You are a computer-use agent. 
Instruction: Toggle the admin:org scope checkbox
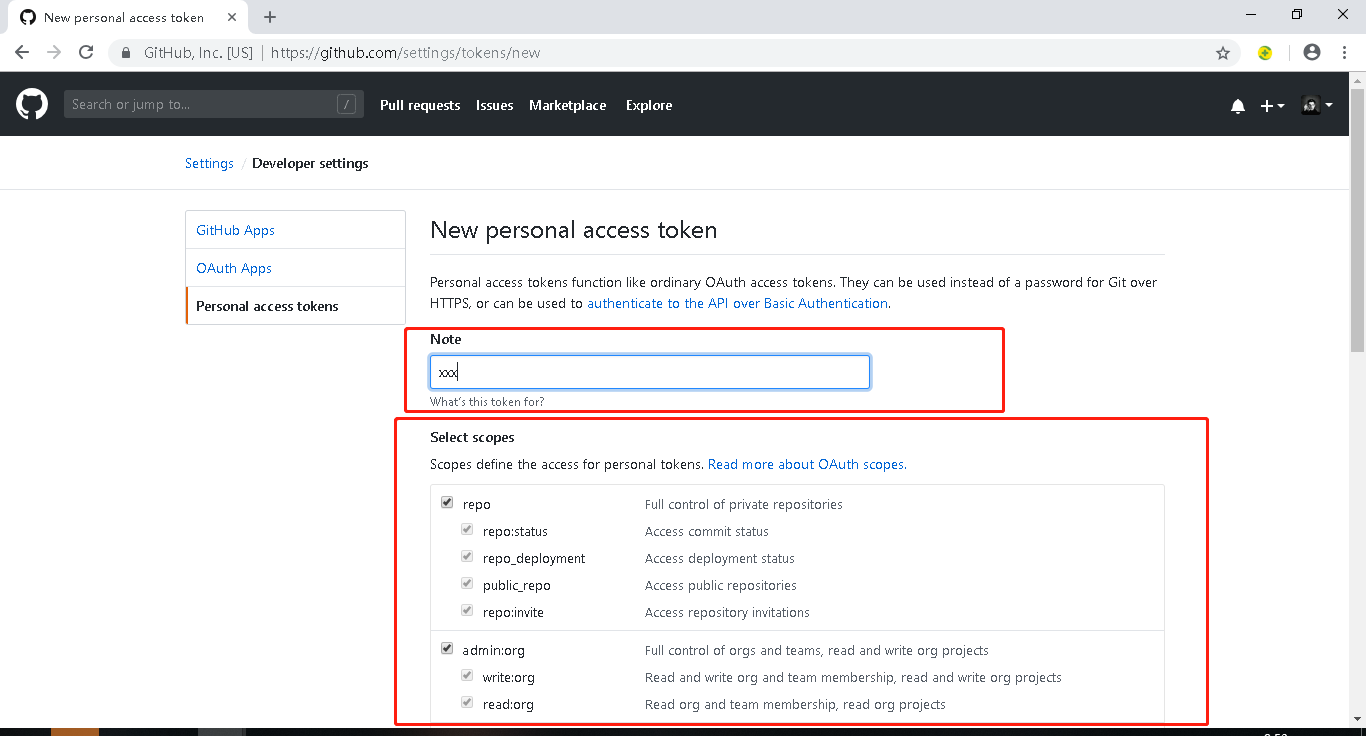[x=447, y=649]
